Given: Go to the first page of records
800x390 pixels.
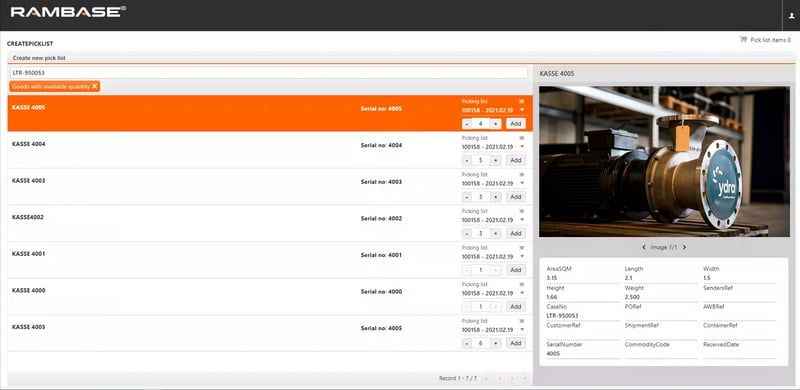Looking at the screenshot, I should 487,378.
